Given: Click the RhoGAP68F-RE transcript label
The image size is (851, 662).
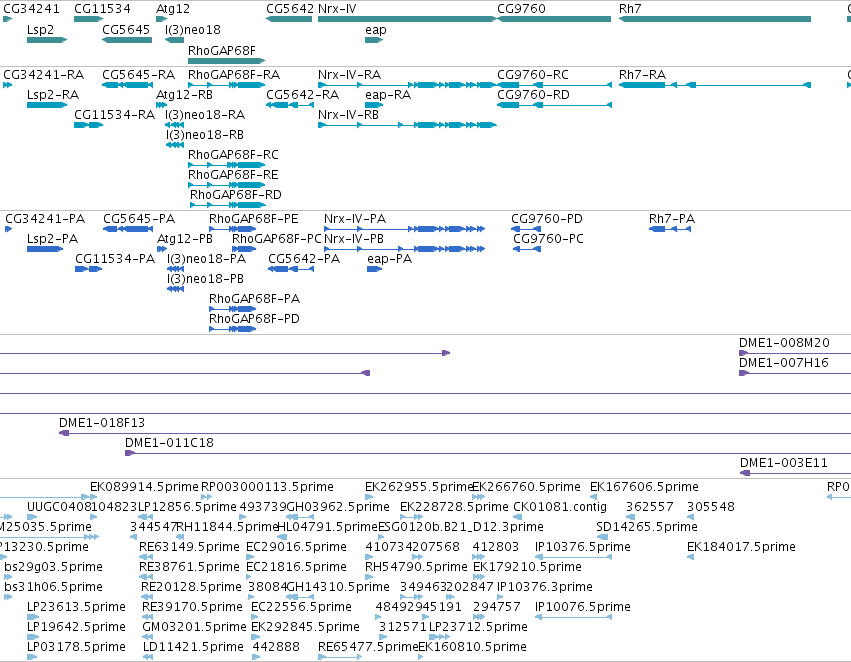Looking at the screenshot, I should tap(233, 175).
